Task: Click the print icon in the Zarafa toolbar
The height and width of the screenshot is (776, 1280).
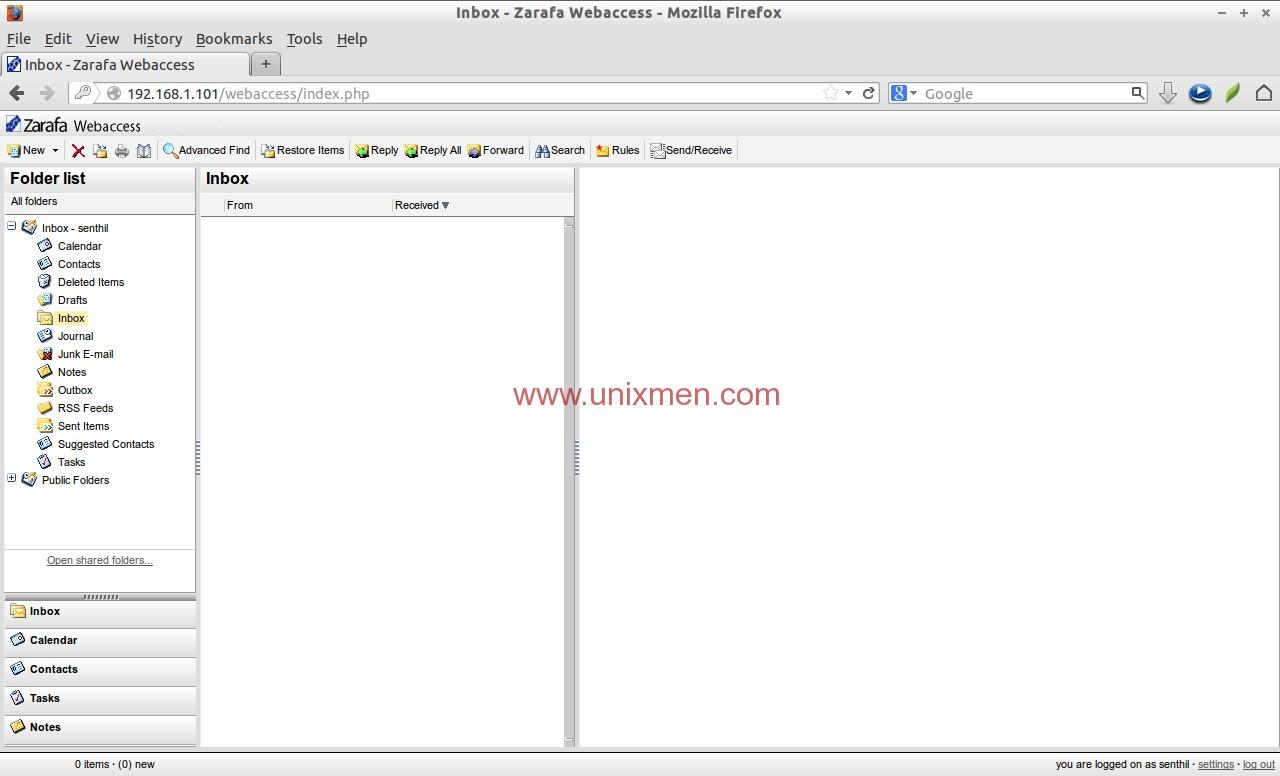Action: point(122,151)
